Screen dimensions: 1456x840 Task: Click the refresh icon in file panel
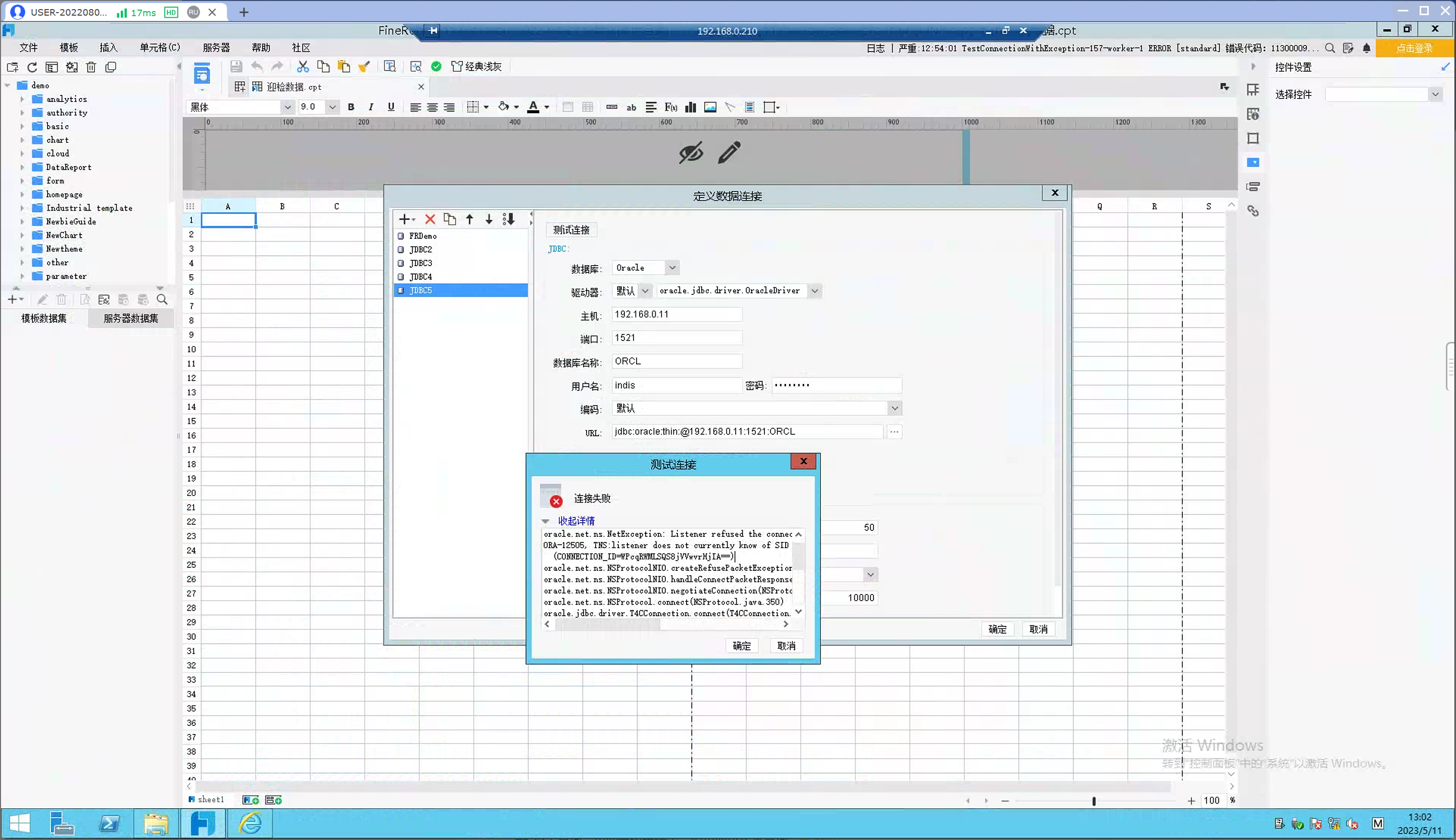click(x=32, y=67)
